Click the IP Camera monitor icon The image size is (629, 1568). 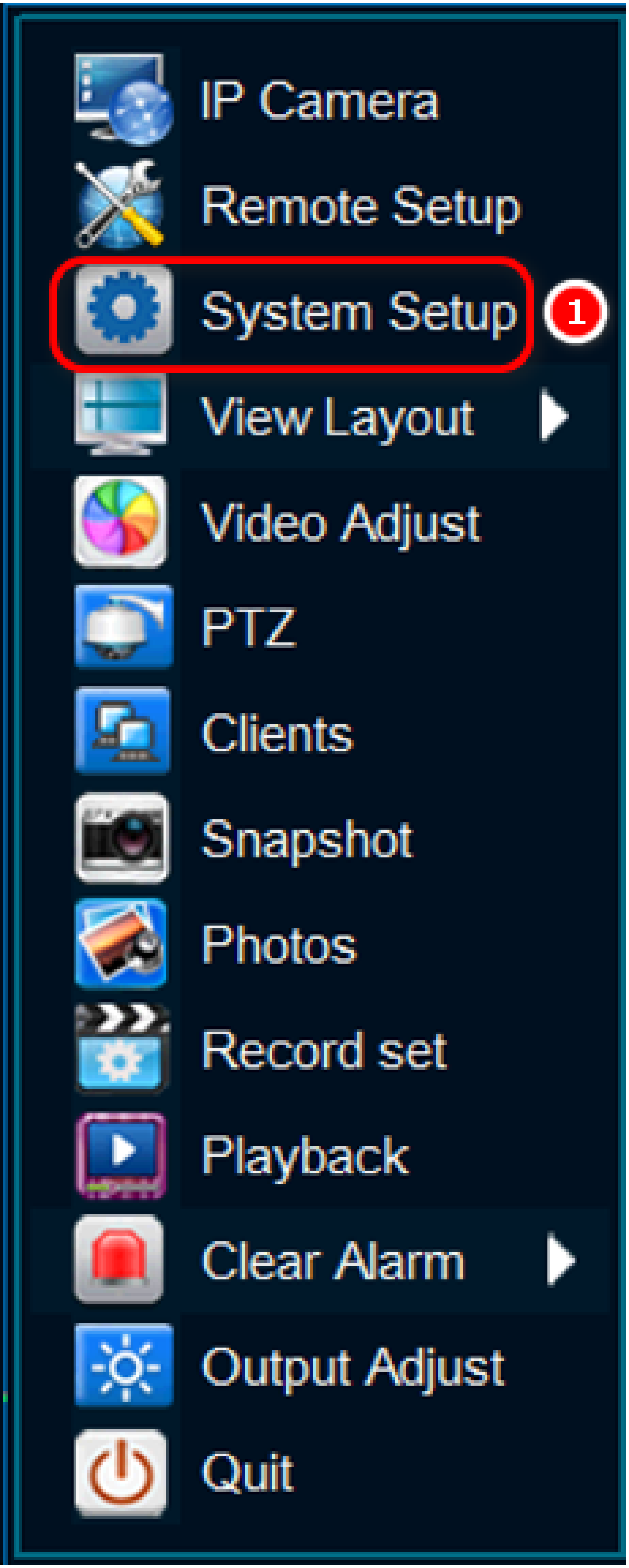(123, 99)
